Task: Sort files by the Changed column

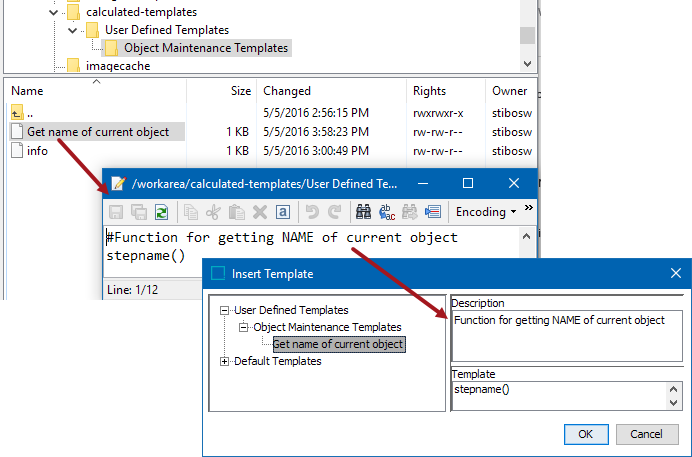Action: click(288, 91)
